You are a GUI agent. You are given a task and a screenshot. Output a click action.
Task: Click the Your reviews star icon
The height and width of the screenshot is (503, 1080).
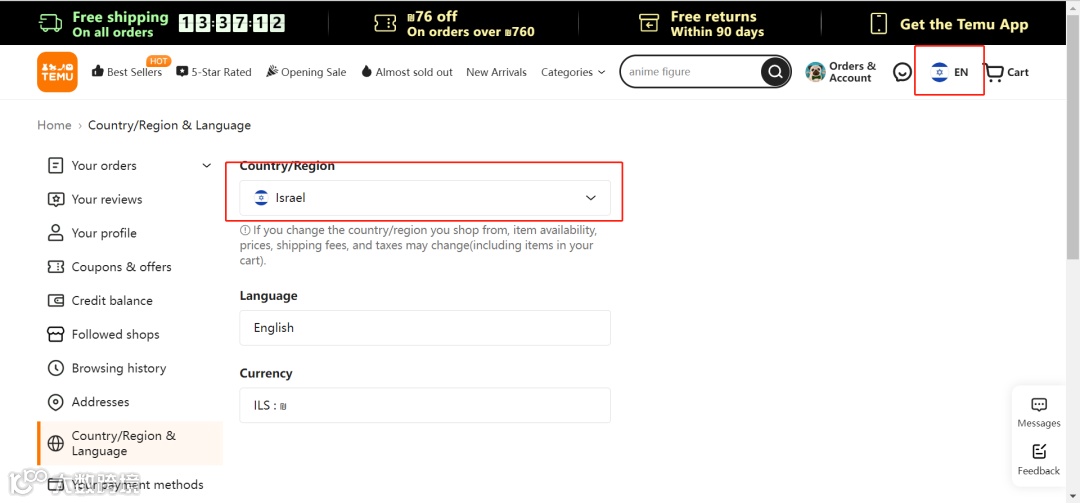tap(55, 199)
